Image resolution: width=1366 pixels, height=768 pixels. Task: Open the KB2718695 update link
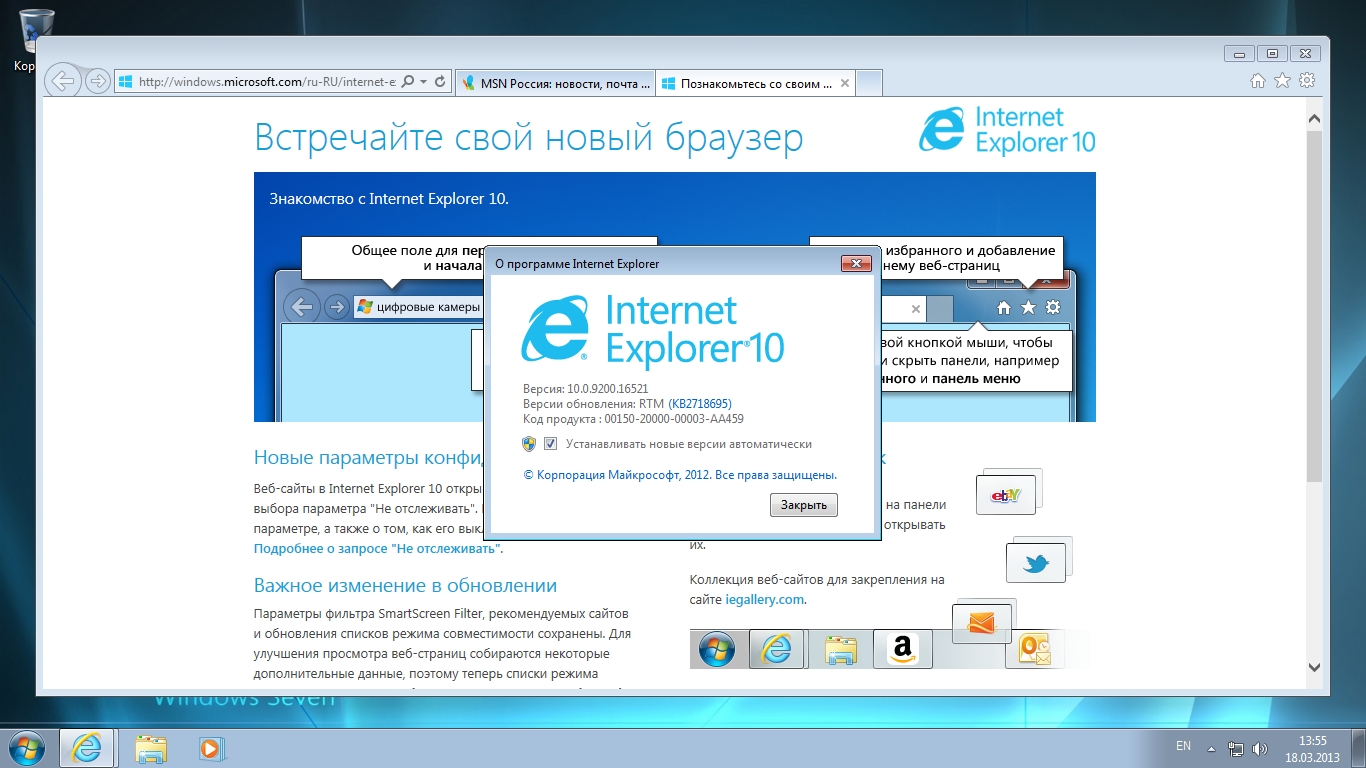coord(700,404)
